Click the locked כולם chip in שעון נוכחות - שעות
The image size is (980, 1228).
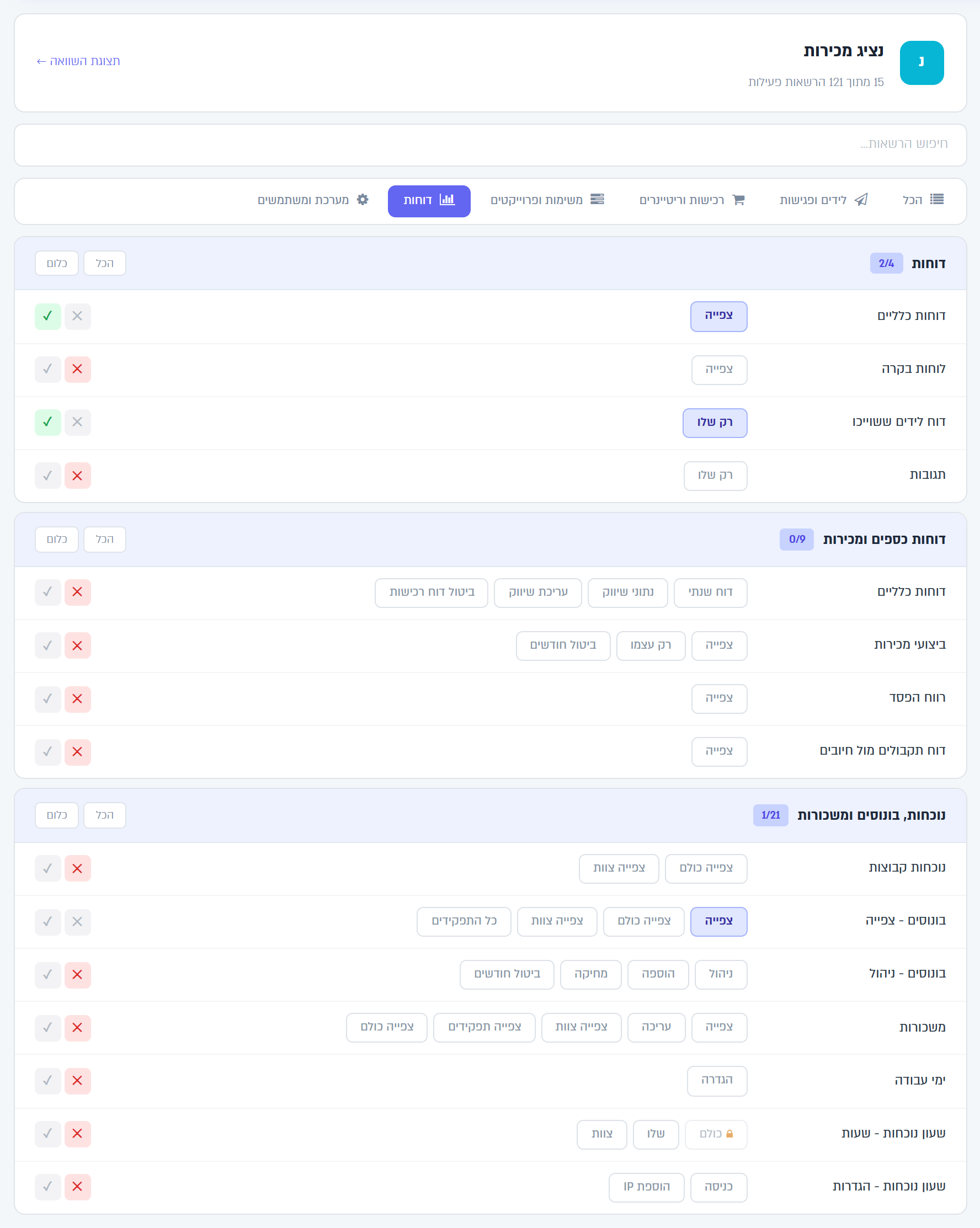(716, 1134)
